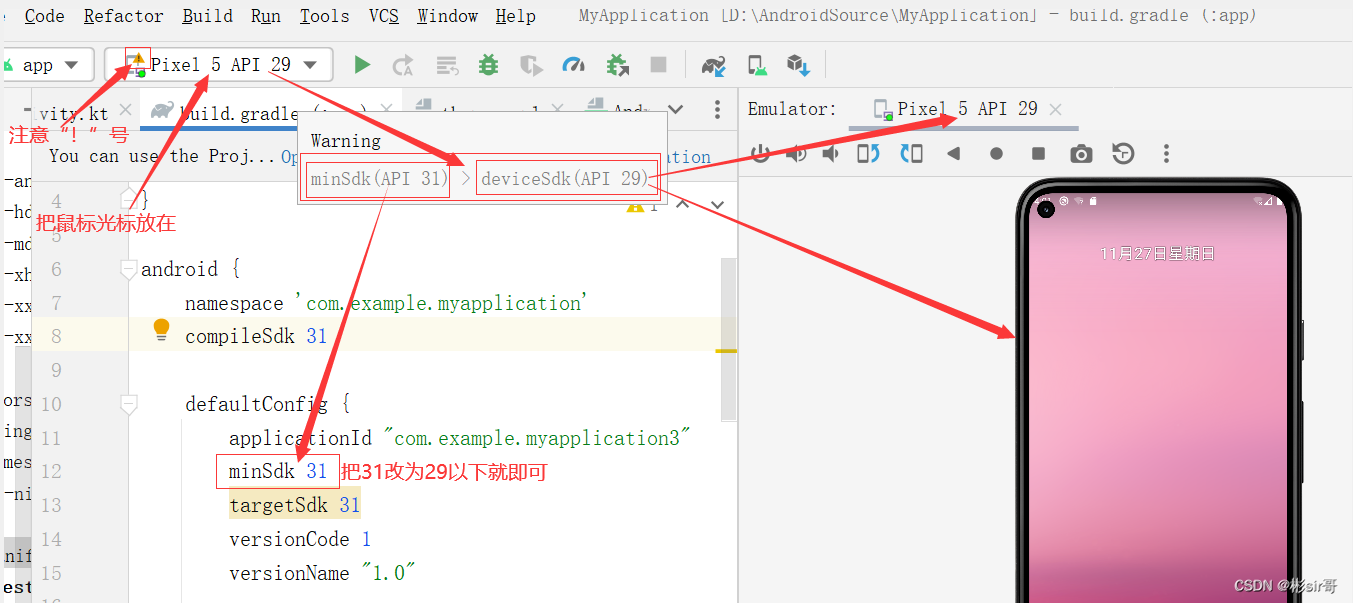Click minSdk 31 in the editor
The height and width of the screenshot is (603, 1353).
[x=278, y=470]
